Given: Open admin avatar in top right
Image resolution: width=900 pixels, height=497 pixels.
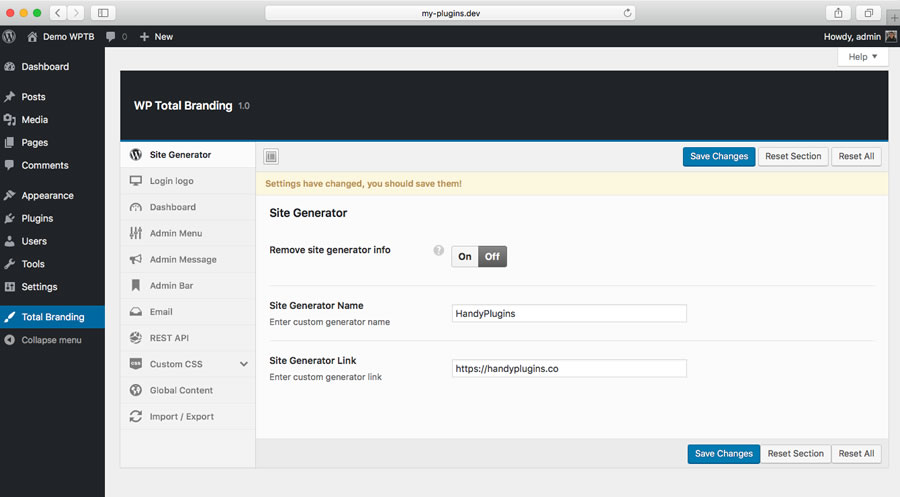Looking at the screenshot, I should tap(891, 36).
